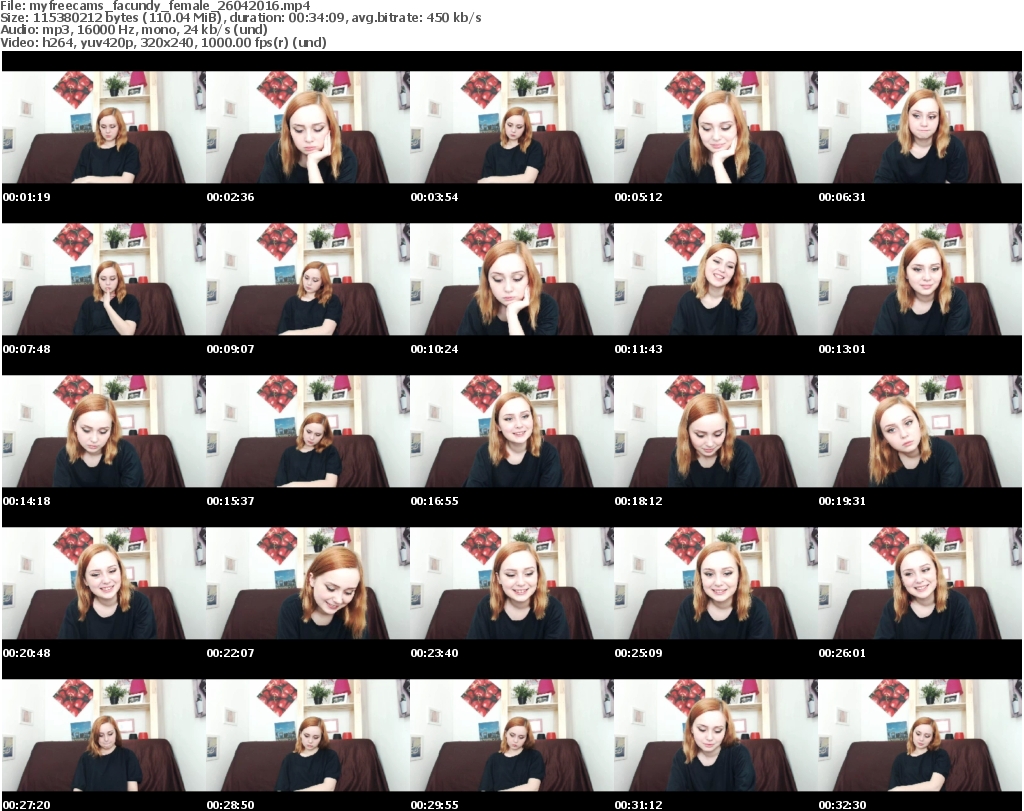Select the thumbnail at 00:05:12
1024x811 pixels.
(x=716, y=127)
